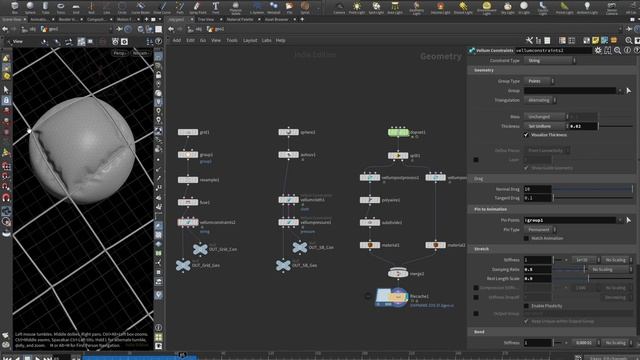Viewport: 640px width, 360px height.
Task: Switch to the Asset Browser tab
Action: (x=276, y=19)
